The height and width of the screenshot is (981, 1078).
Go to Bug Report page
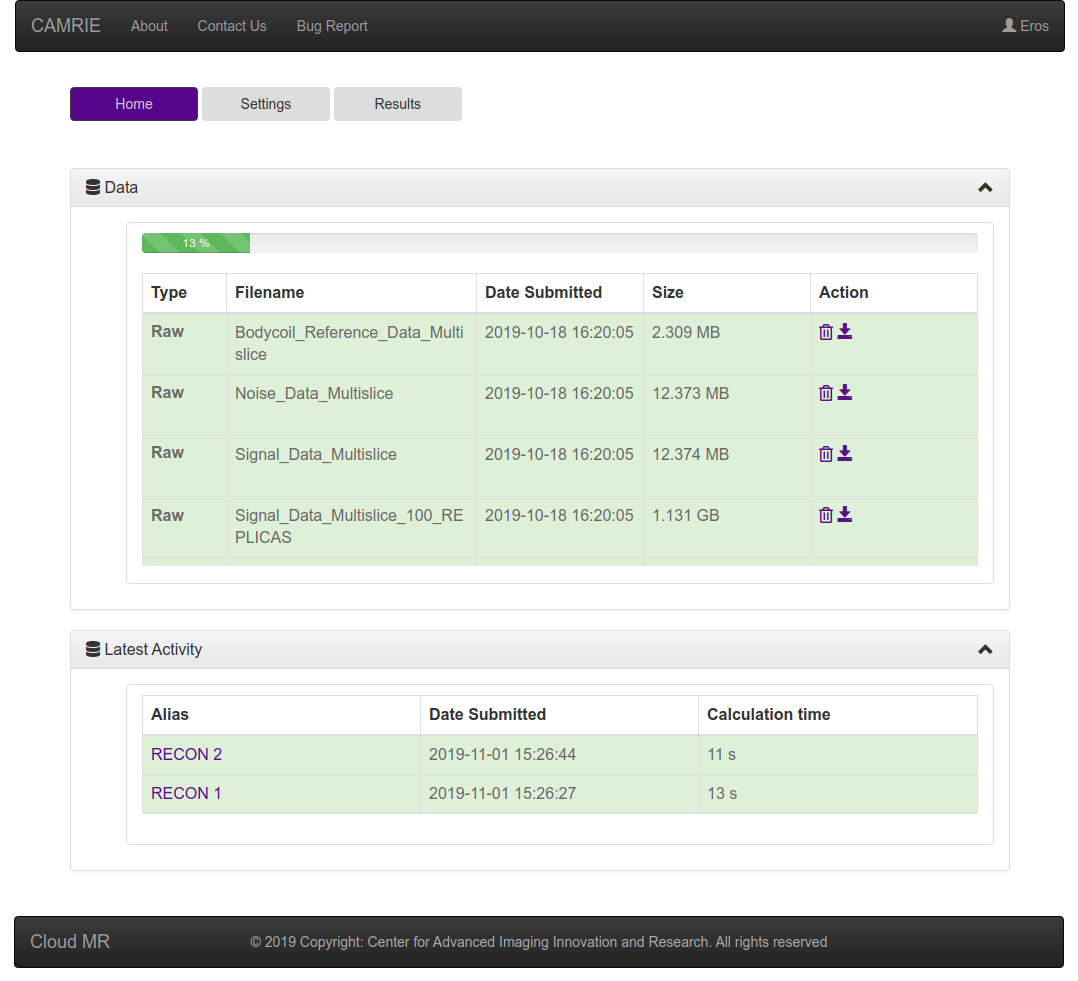(332, 26)
